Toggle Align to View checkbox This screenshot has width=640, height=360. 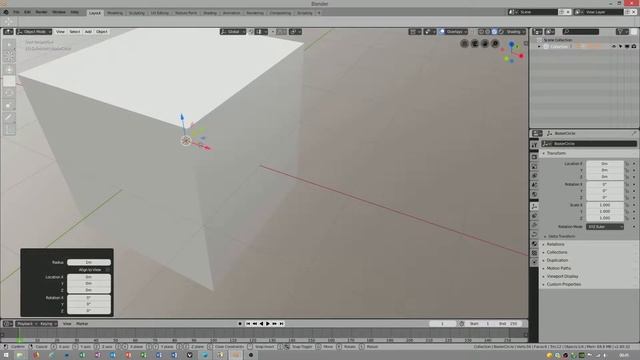(107, 270)
